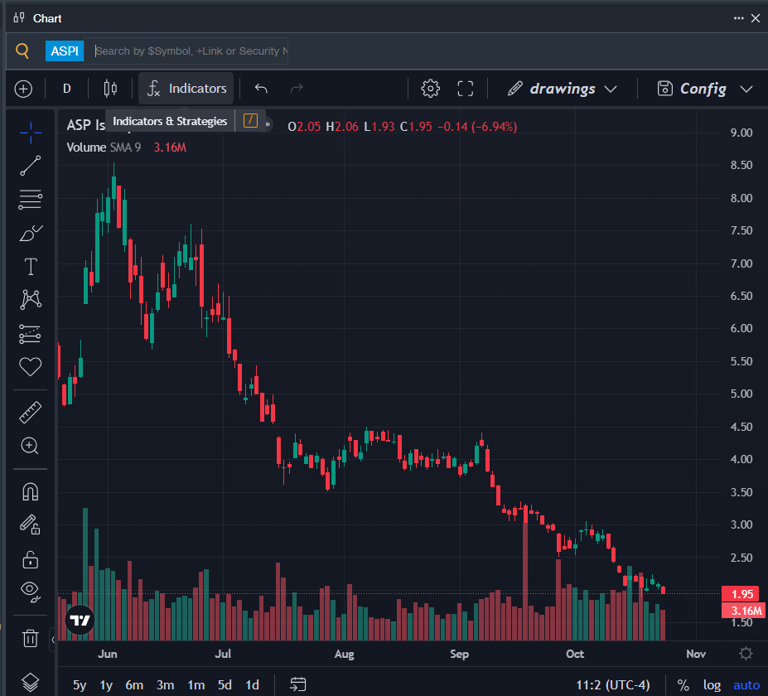Toggle percent scale mode
The width and height of the screenshot is (768, 696).
[683, 685]
